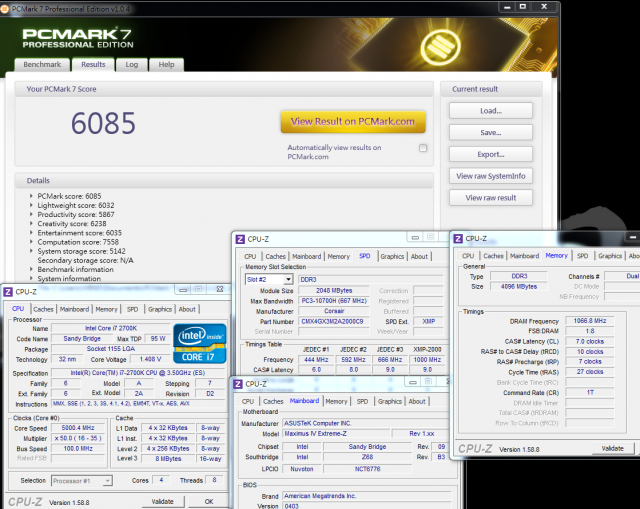This screenshot has height=509, width=640.
Task: Click the Module Size 2048 MBytes field
Action: [333, 291]
